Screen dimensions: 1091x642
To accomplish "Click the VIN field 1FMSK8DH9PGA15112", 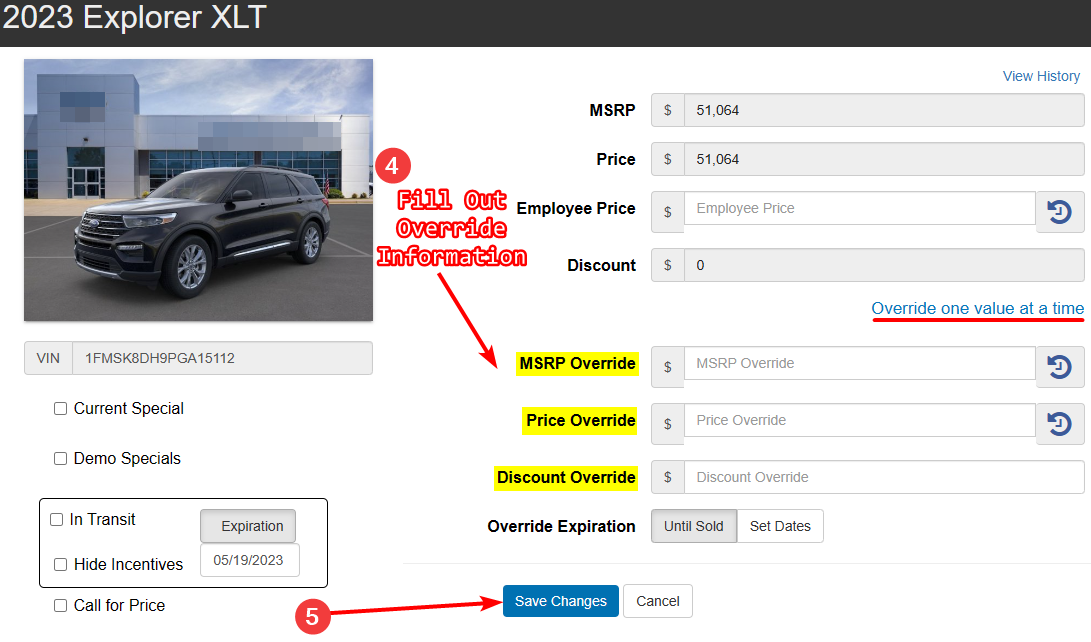I will (222, 358).
